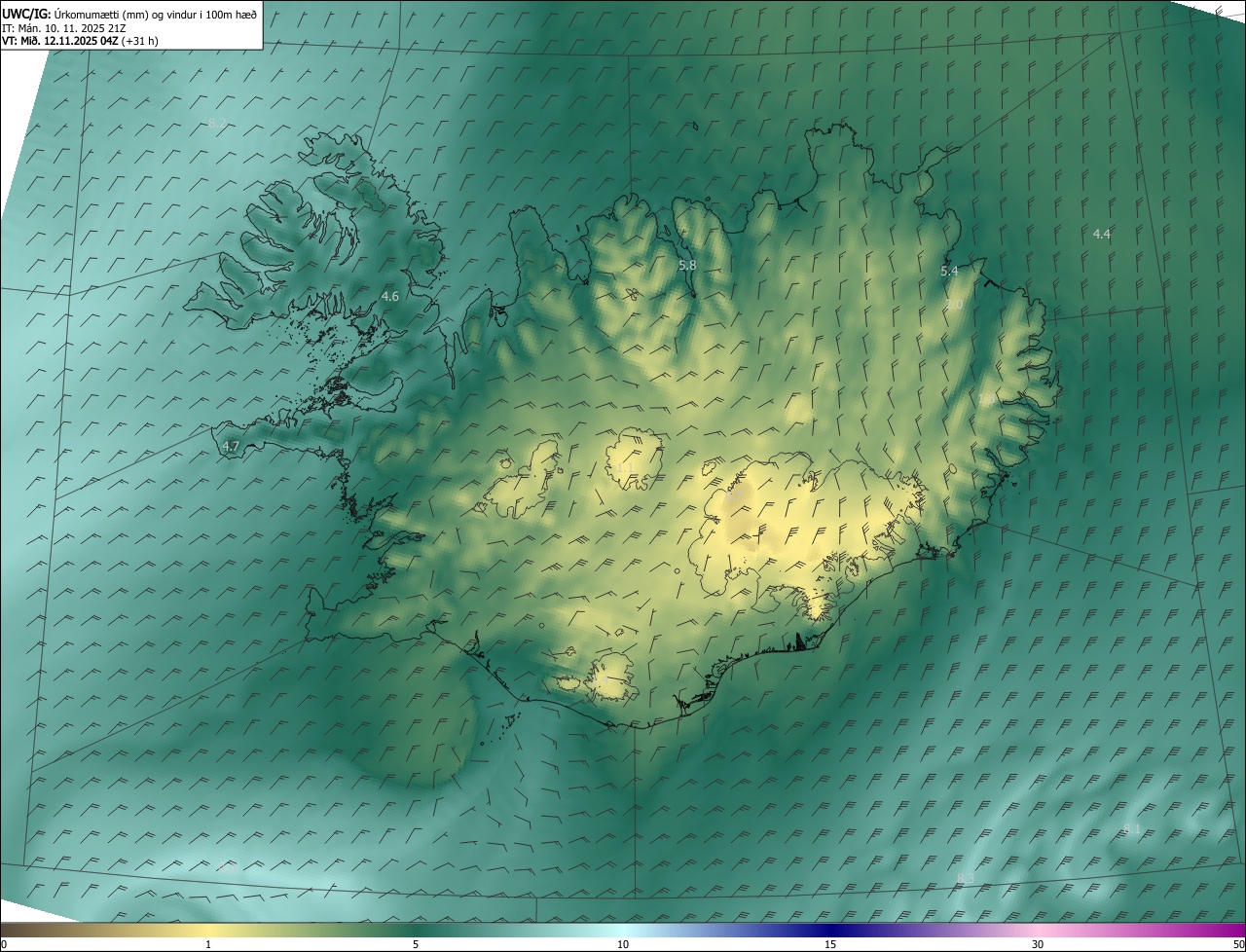Click the 1.8 value label in the east

[x=986, y=399]
